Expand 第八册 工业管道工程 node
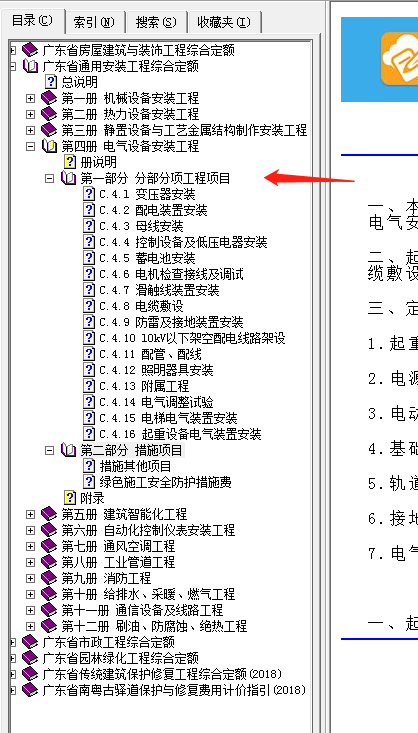The image size is (418, 733). 30,562
